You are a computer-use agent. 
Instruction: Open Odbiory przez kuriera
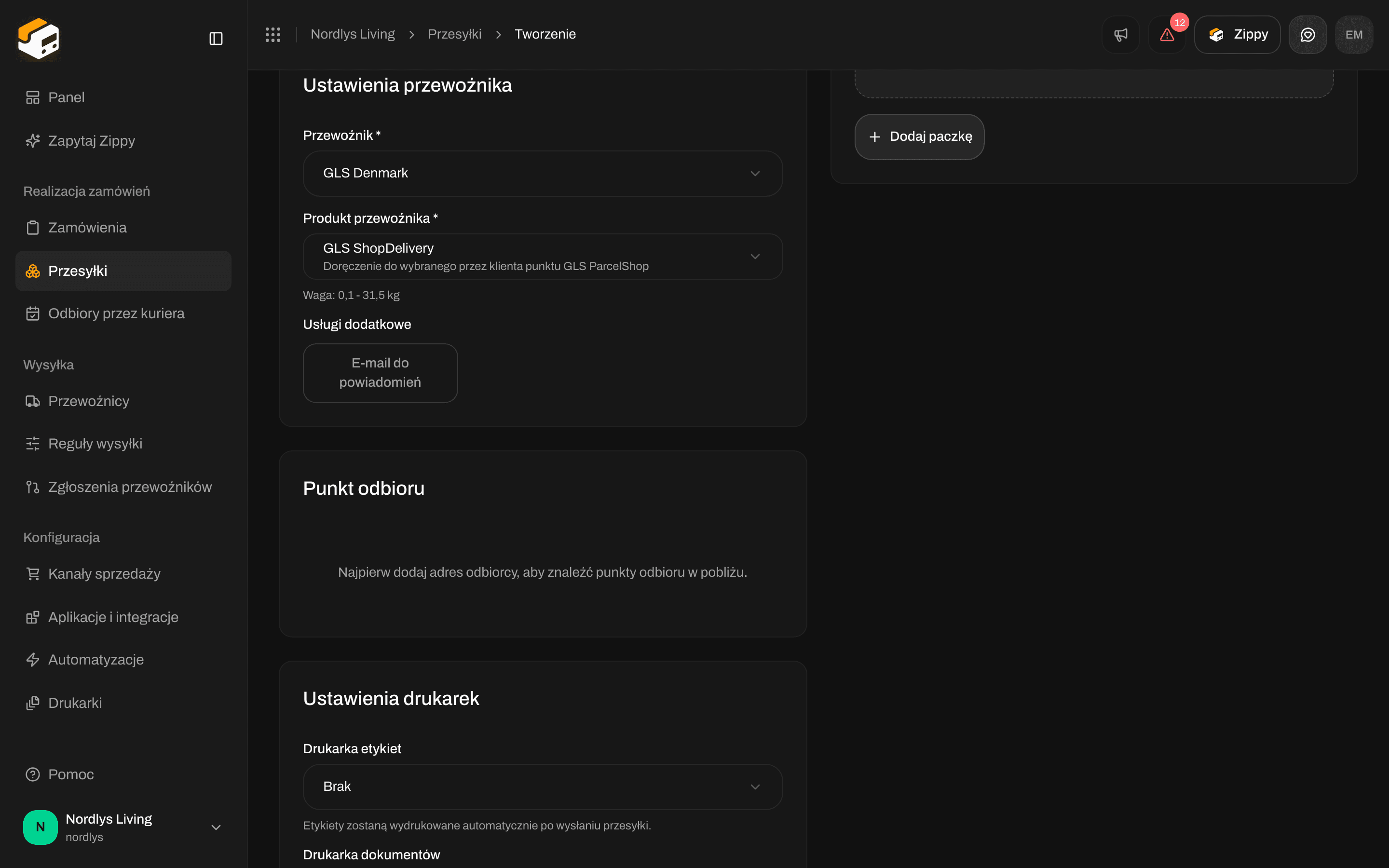click(123, 313)
